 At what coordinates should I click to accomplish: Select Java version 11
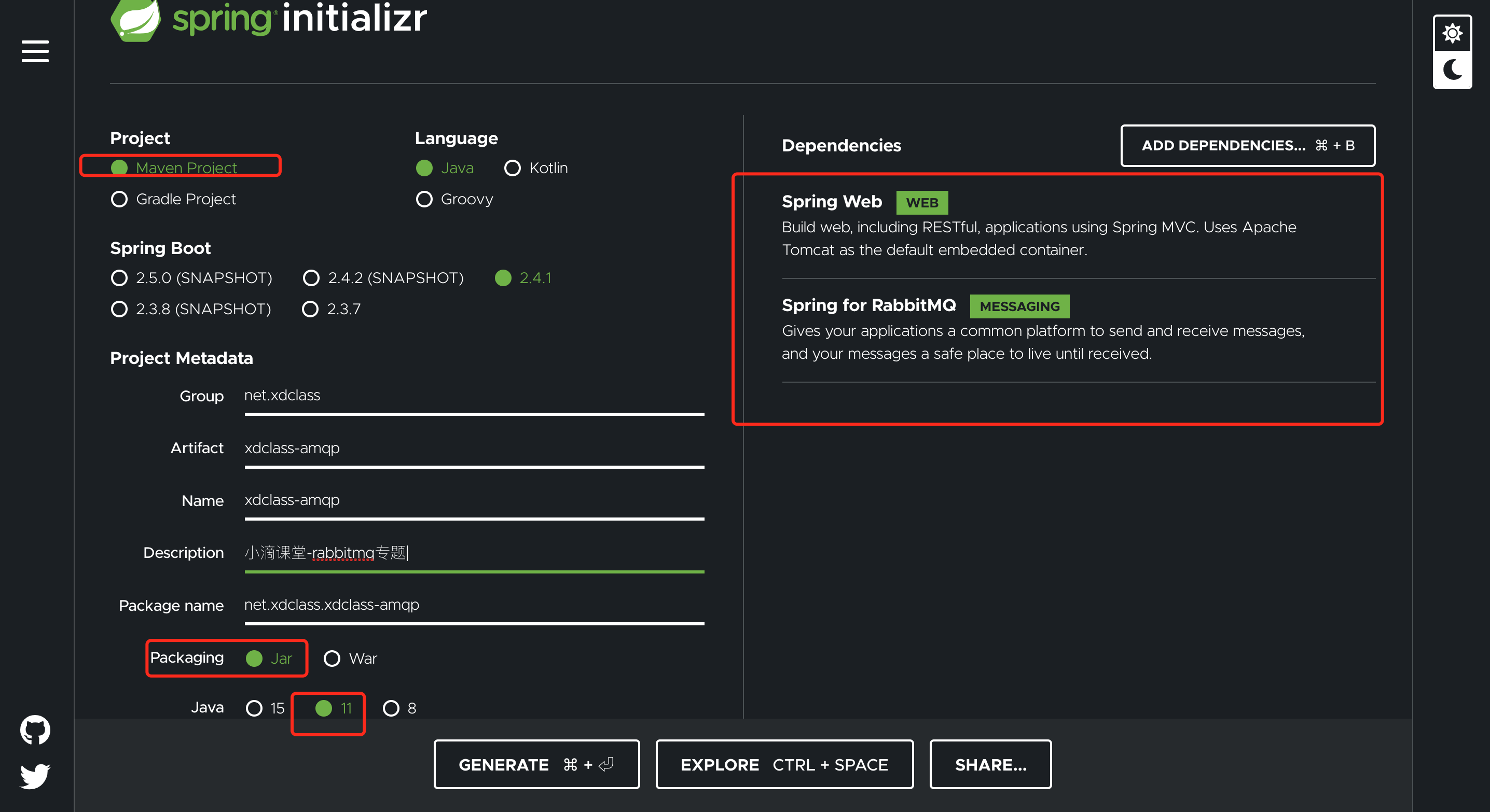point(334,708)
